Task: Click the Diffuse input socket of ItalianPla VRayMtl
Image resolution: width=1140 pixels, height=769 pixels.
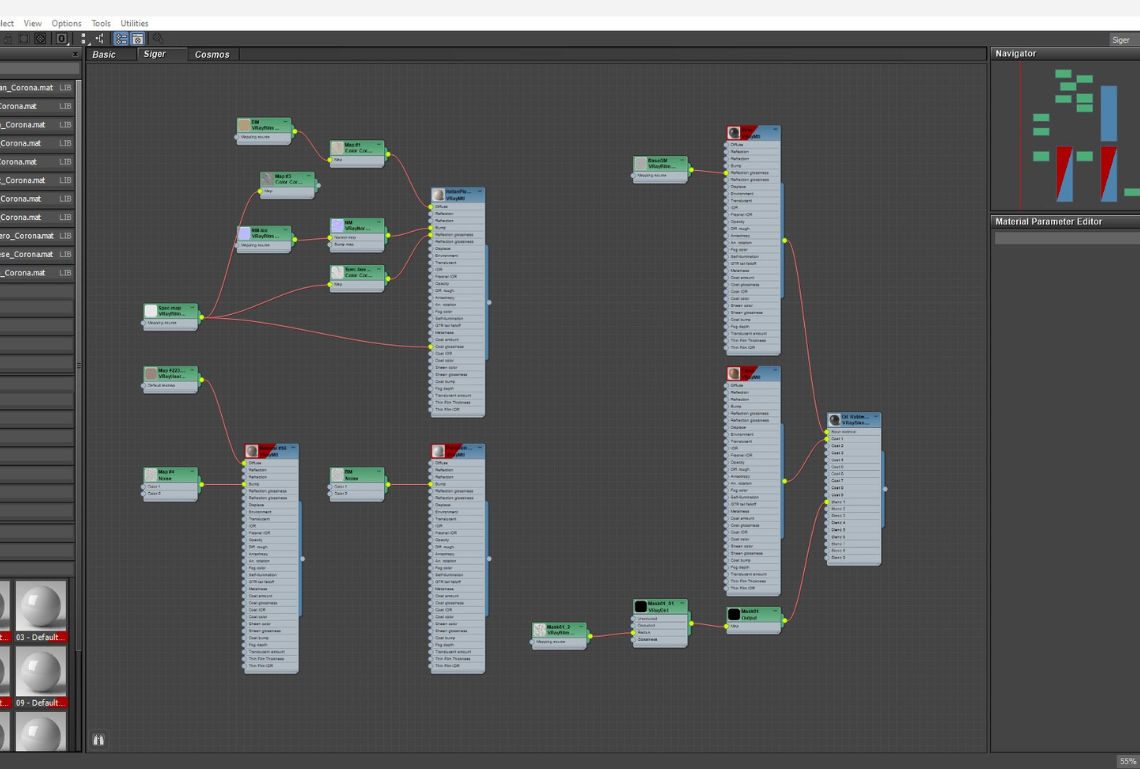Action: pyautogui.click(x=431, y=207)
